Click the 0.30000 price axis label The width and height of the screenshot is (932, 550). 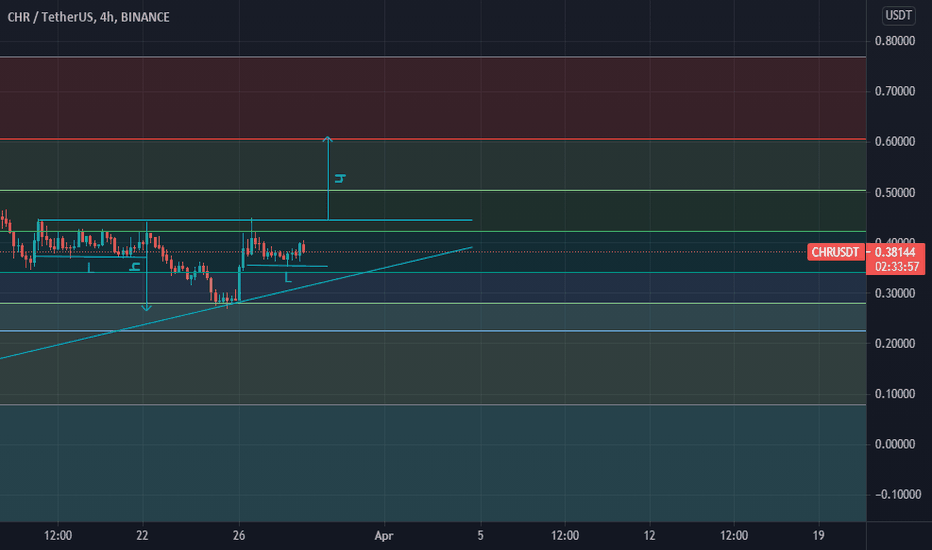(895, 293)
